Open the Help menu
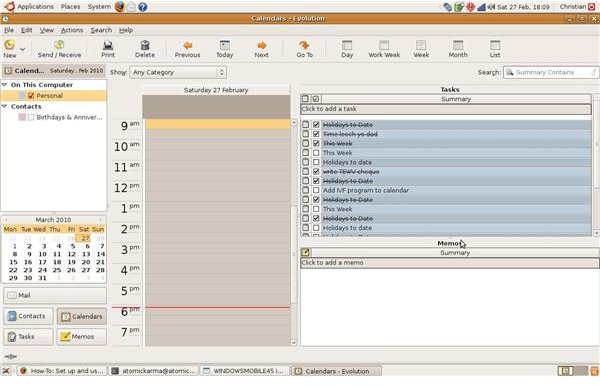This screenshot has width=600, height=386. (x=126, y=30)
